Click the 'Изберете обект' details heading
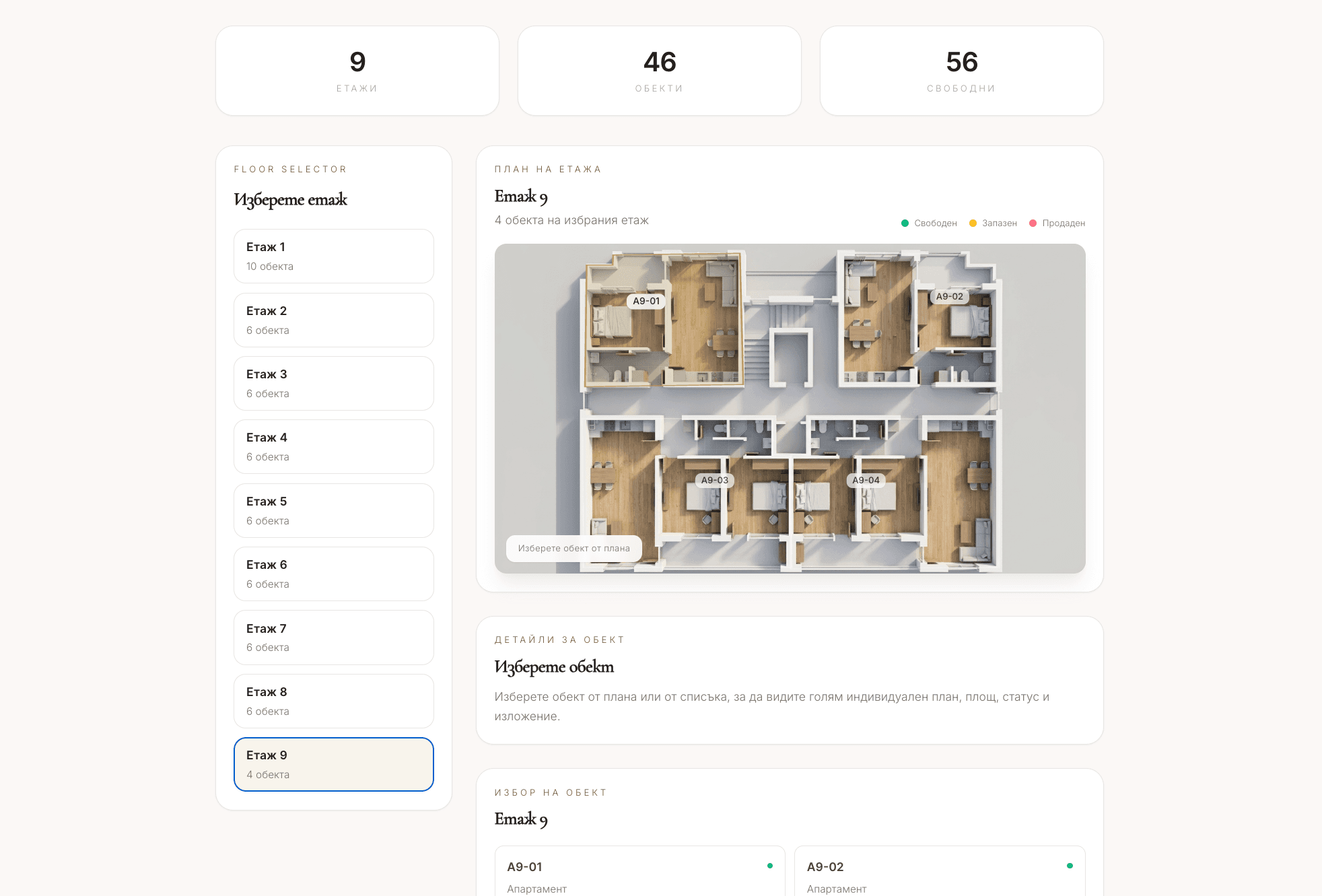This screenshot has height=896, width=1322. click(554, 666)
